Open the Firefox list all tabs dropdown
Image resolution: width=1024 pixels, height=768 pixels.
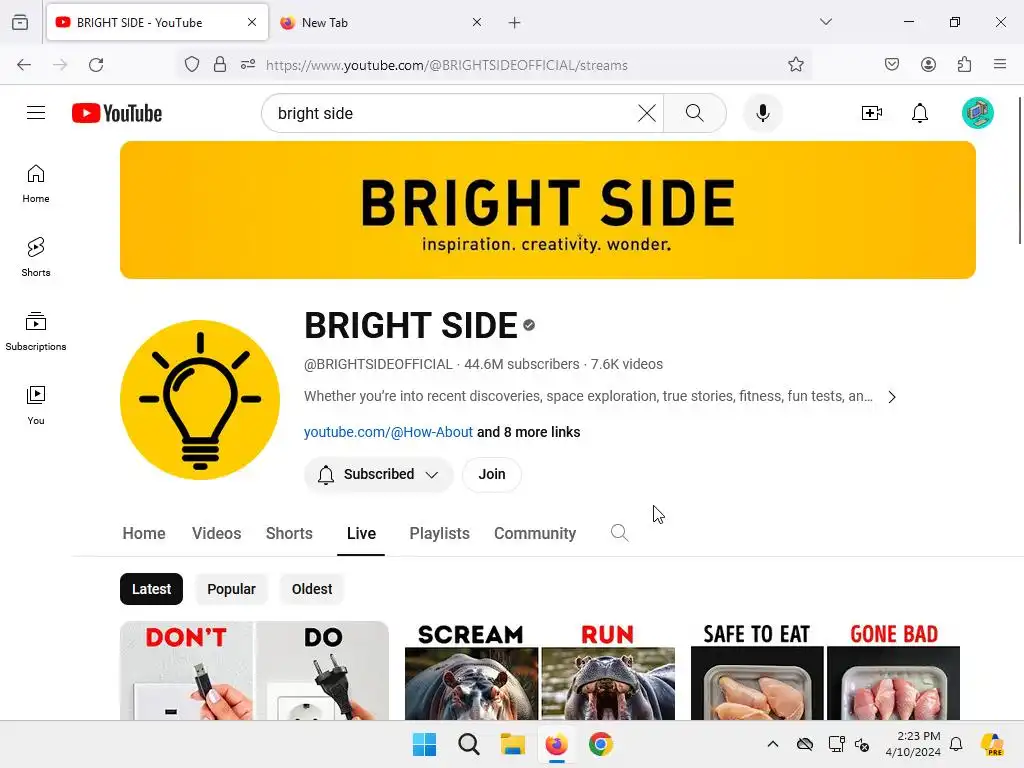[825, 22]
